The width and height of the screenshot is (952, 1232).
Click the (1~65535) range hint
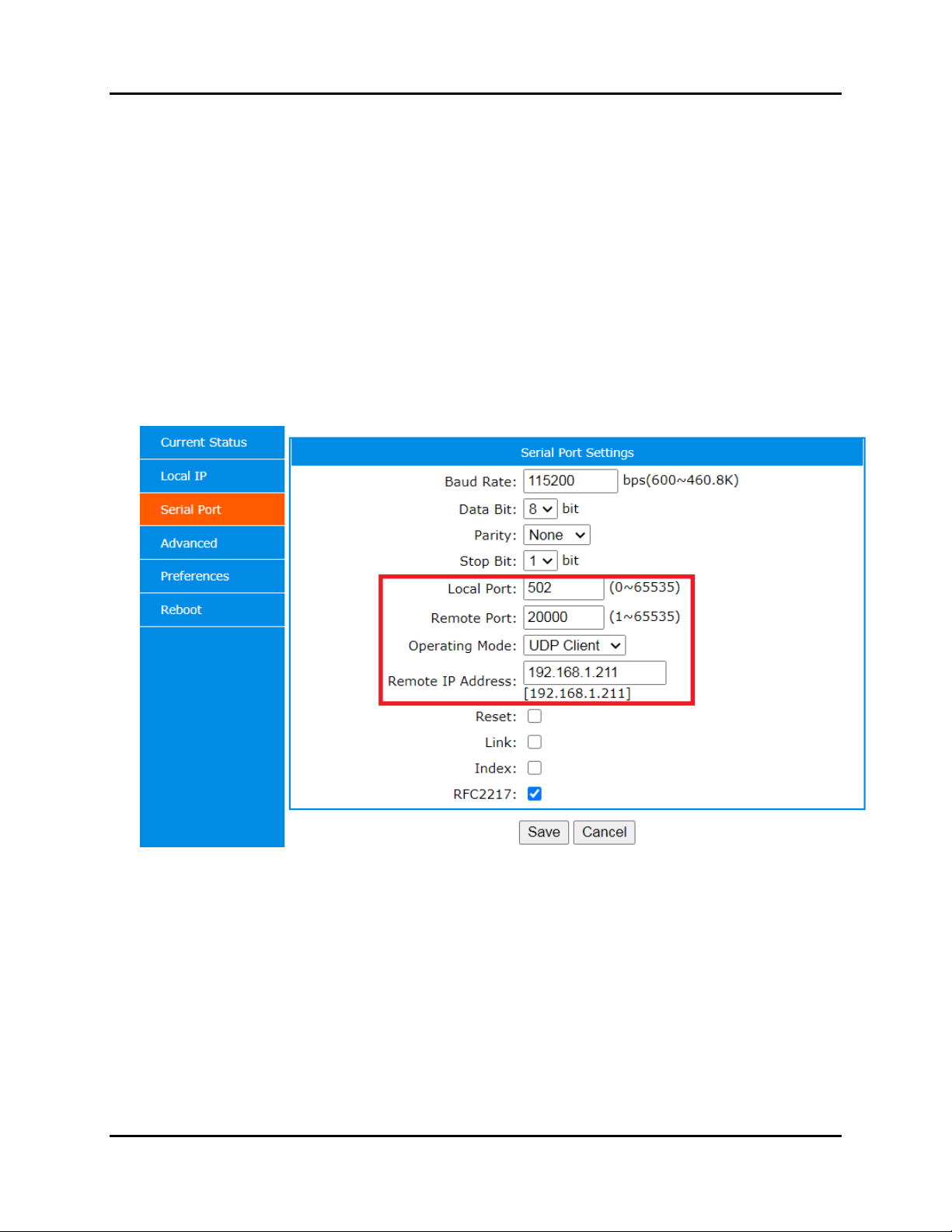(644, 616)
